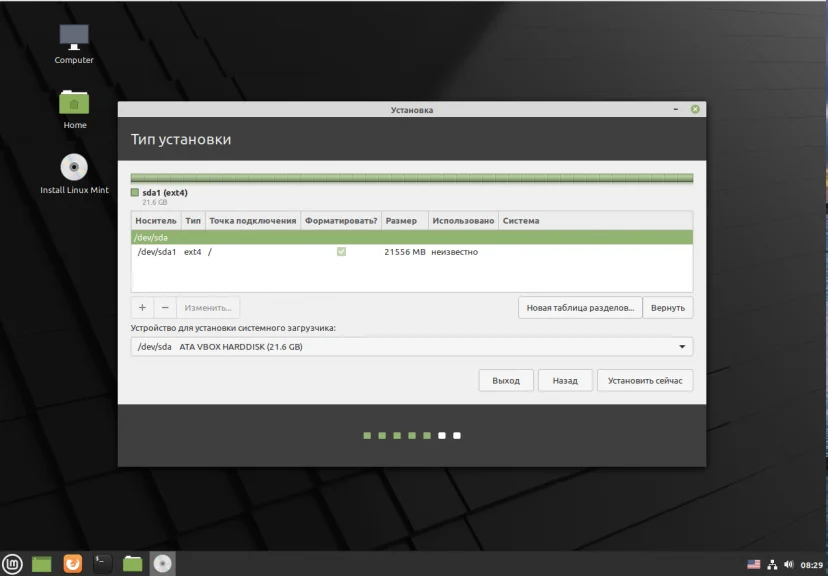Viewport: 828px width, 576px height.
Task: Click the Вернуть button
Action: click(668, 308)
